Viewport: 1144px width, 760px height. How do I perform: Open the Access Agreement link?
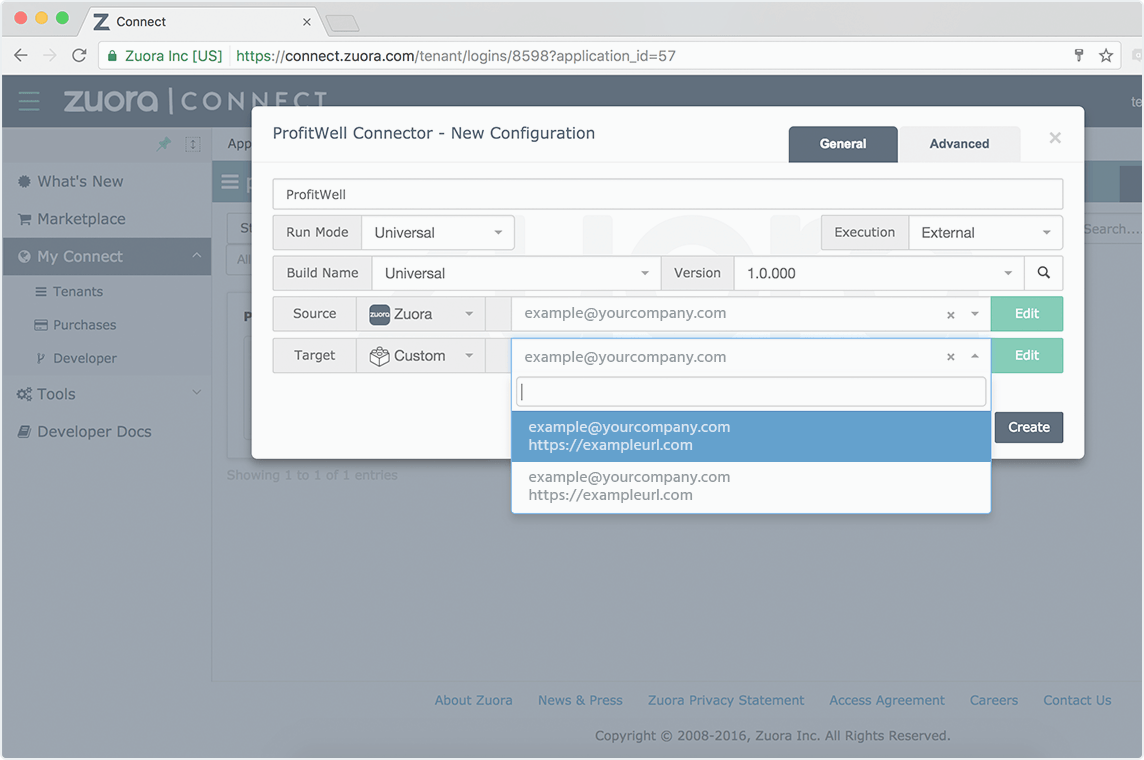pos(886,700)
